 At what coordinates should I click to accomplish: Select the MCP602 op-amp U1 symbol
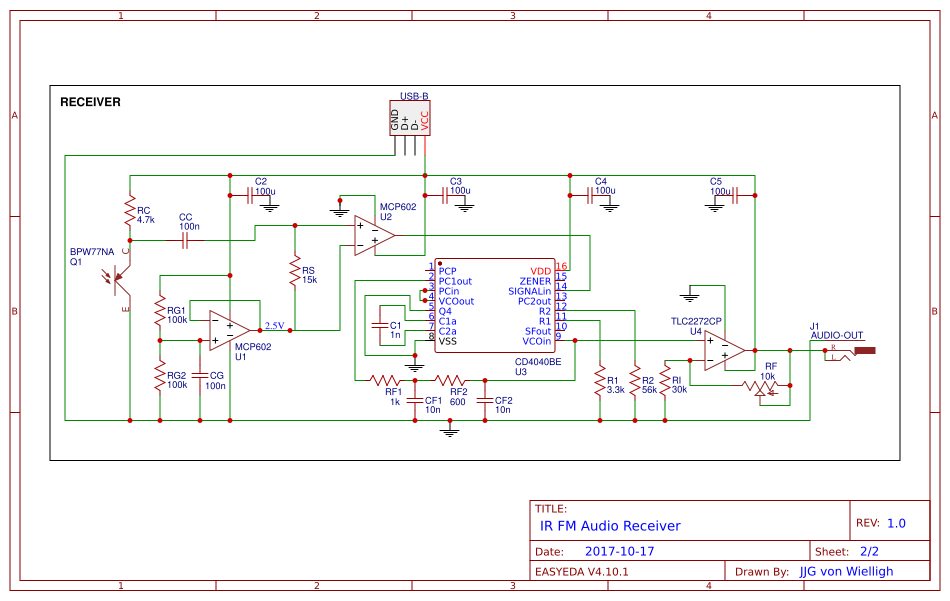[x=228, y=330]
